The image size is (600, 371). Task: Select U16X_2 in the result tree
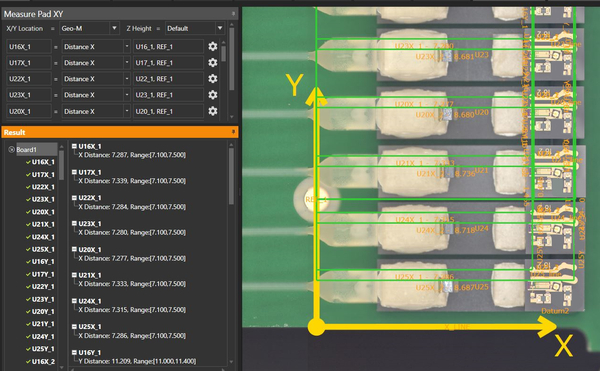[x=43, y=361]
